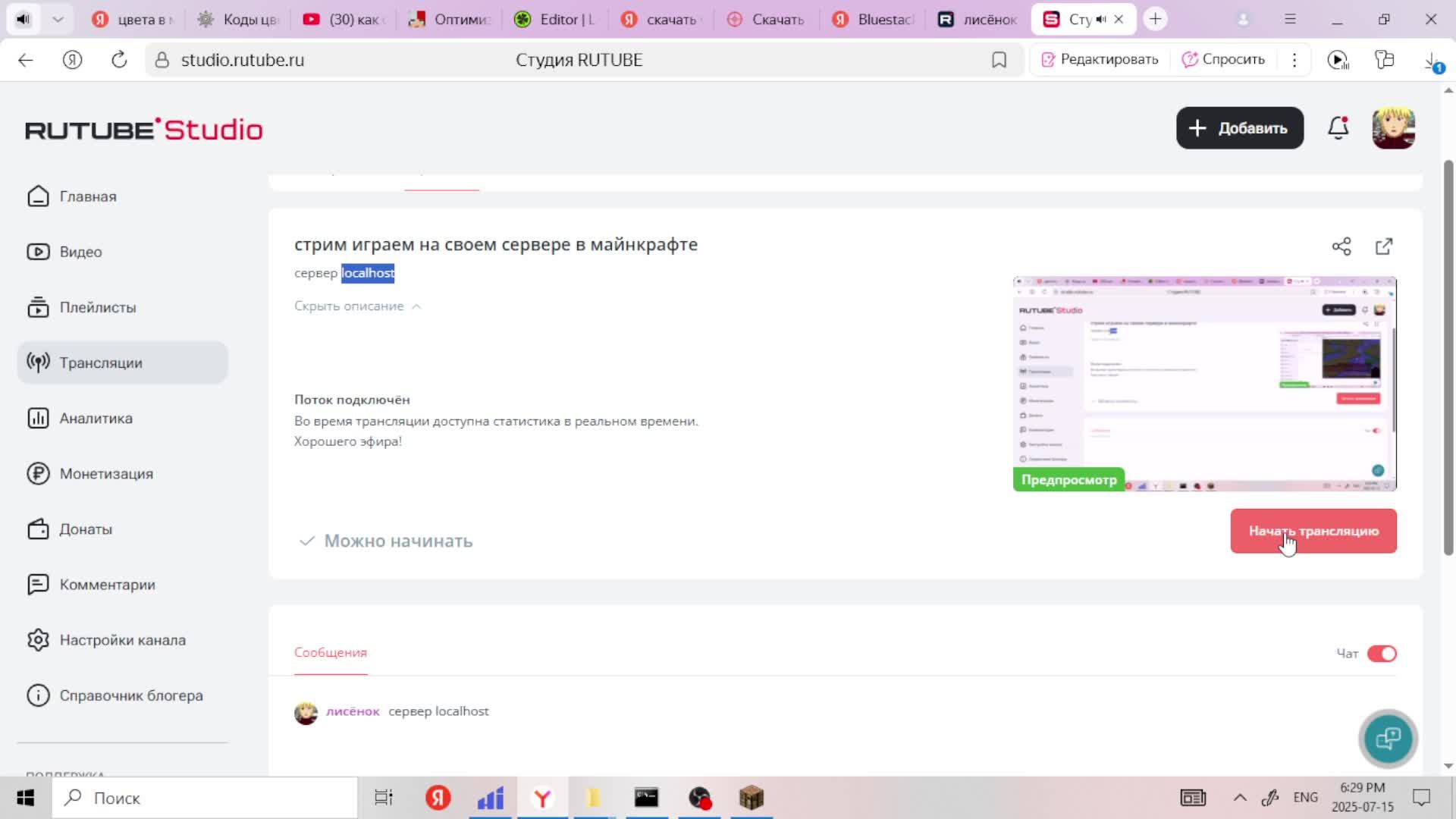Switch to the Сообщения tab
Viewport: 1456px width, 819px height.
(x=331, y=652)
